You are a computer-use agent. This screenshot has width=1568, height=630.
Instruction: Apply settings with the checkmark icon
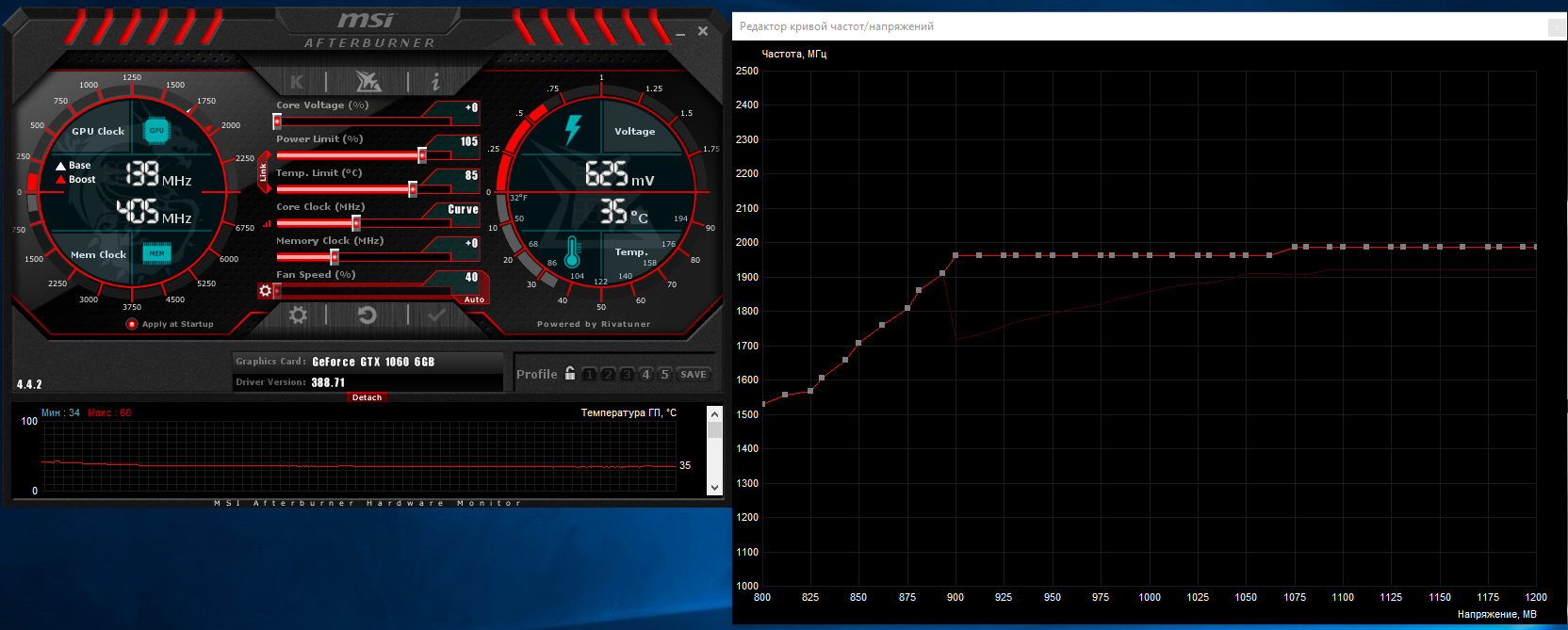coord(436,315)
